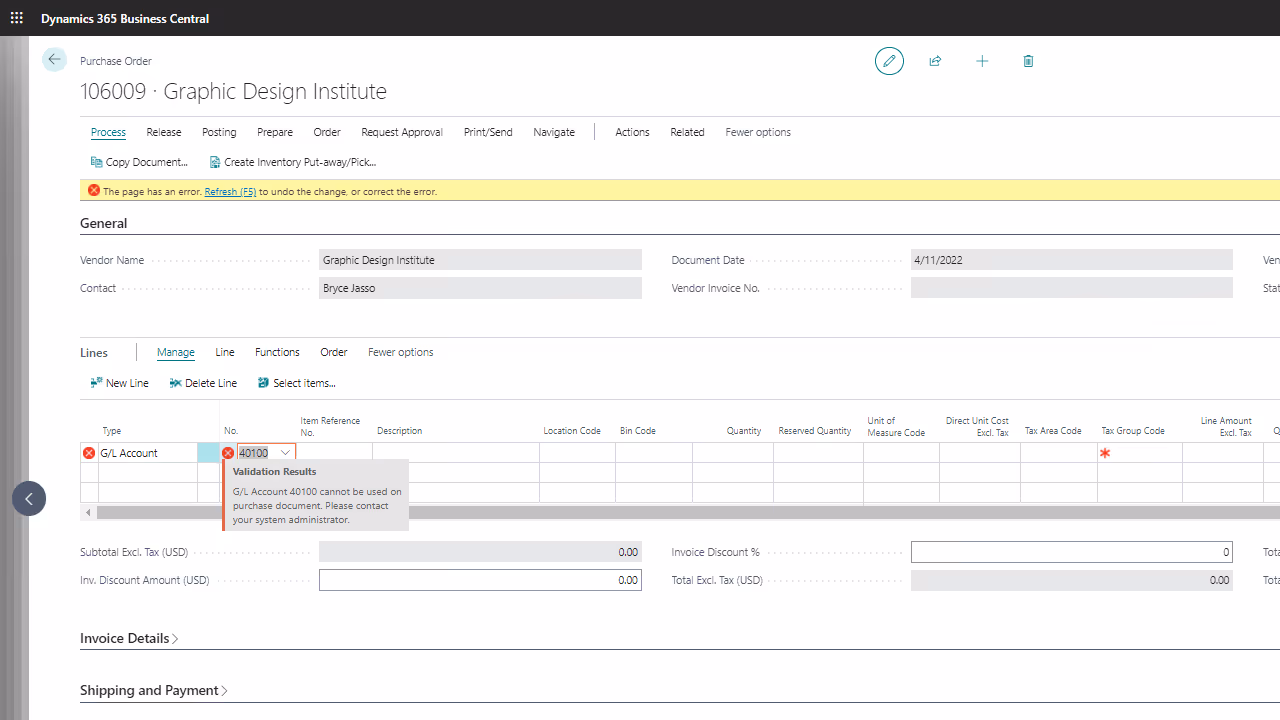Open the Related menu
1280x720 pixels.
(x=687, y=132)
